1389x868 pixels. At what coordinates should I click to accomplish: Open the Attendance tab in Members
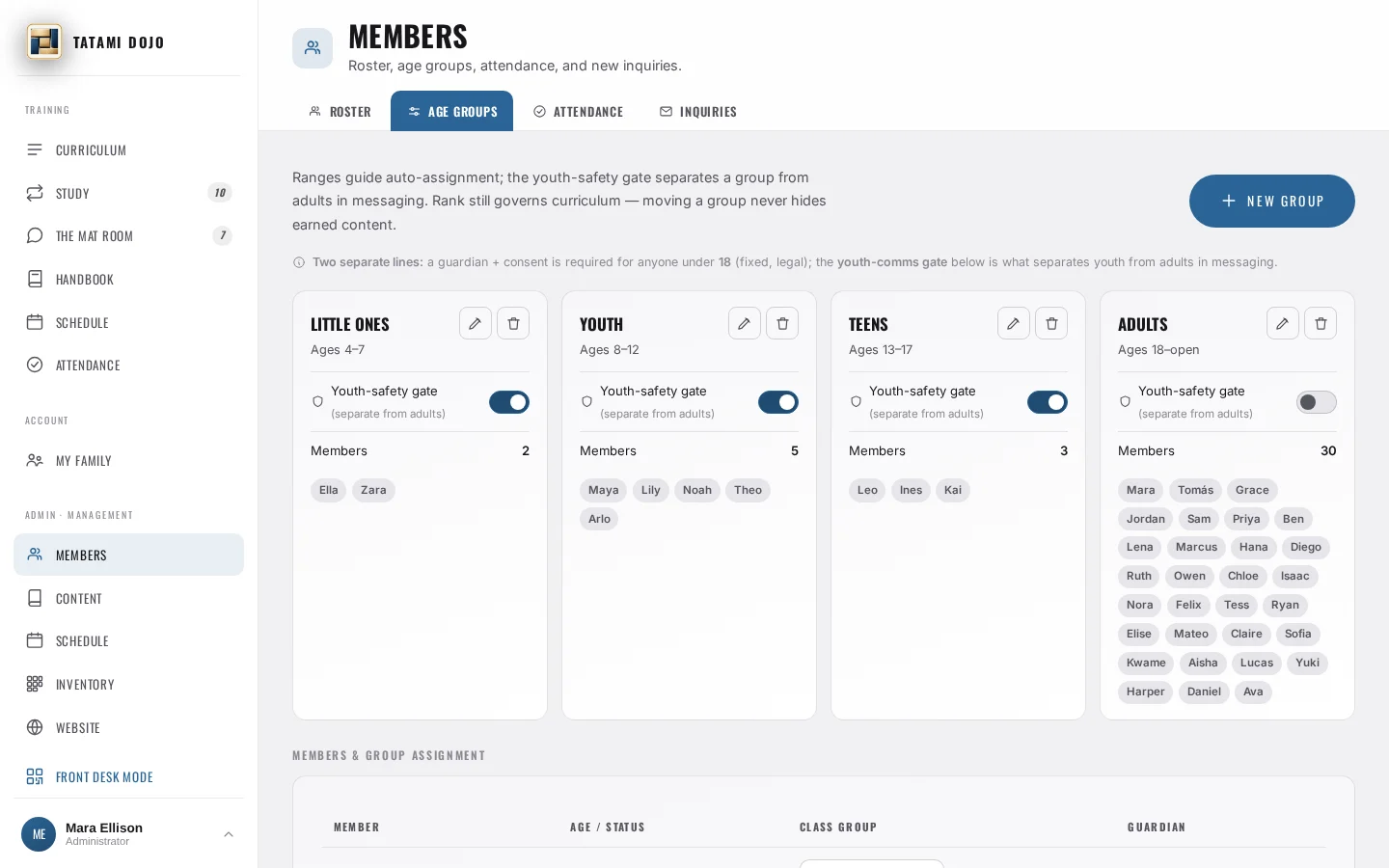tap(579, 112)
